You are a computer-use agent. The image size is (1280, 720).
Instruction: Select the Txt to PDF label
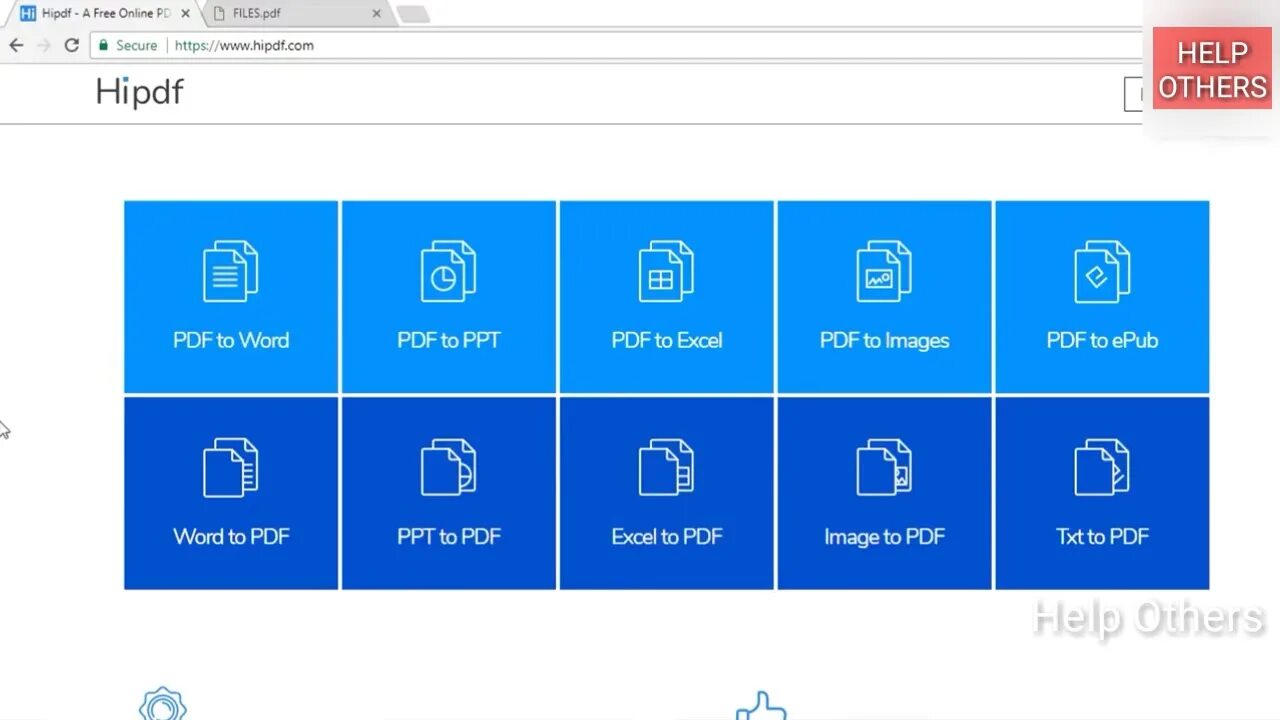click(1102, 536)
